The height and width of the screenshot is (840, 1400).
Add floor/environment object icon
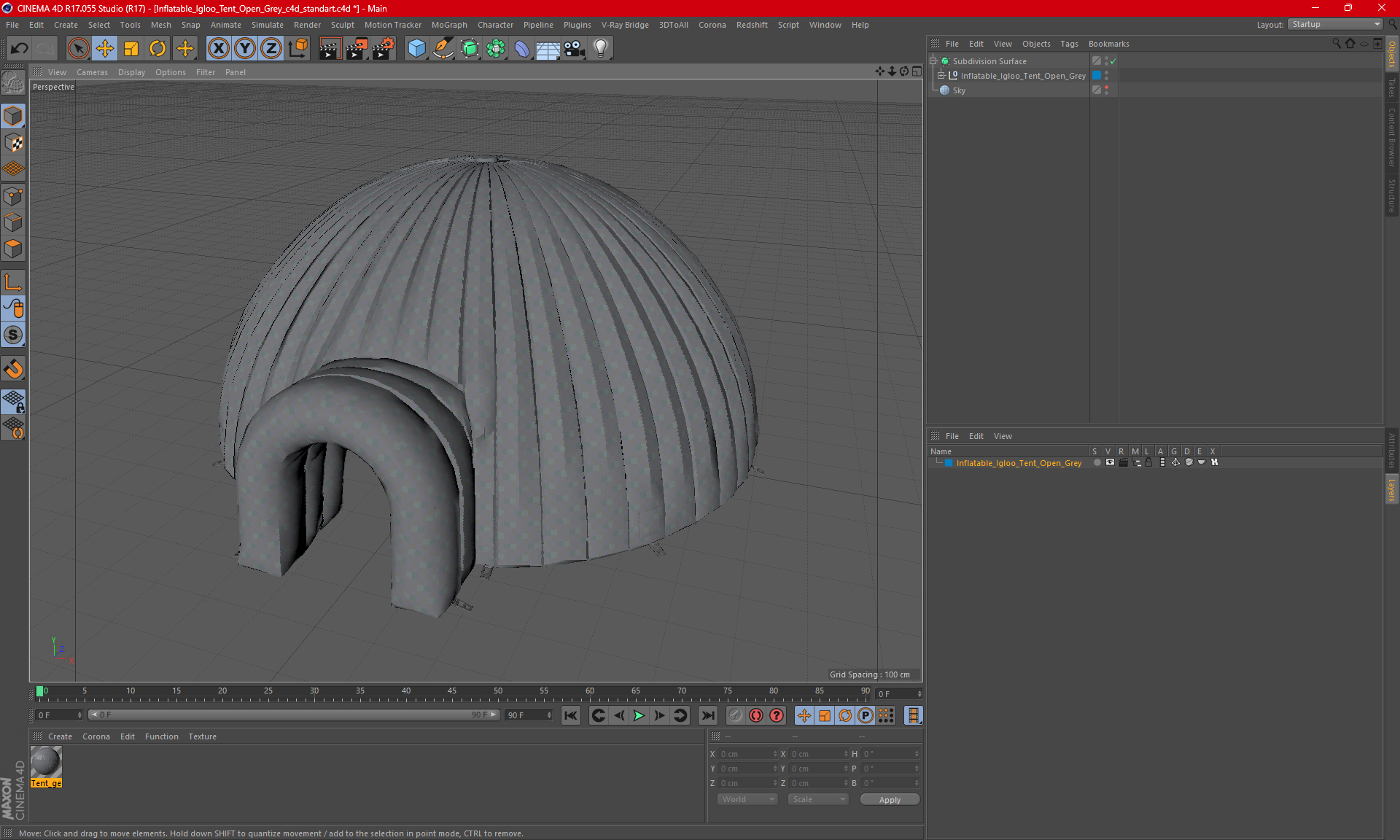click(548, 49)
